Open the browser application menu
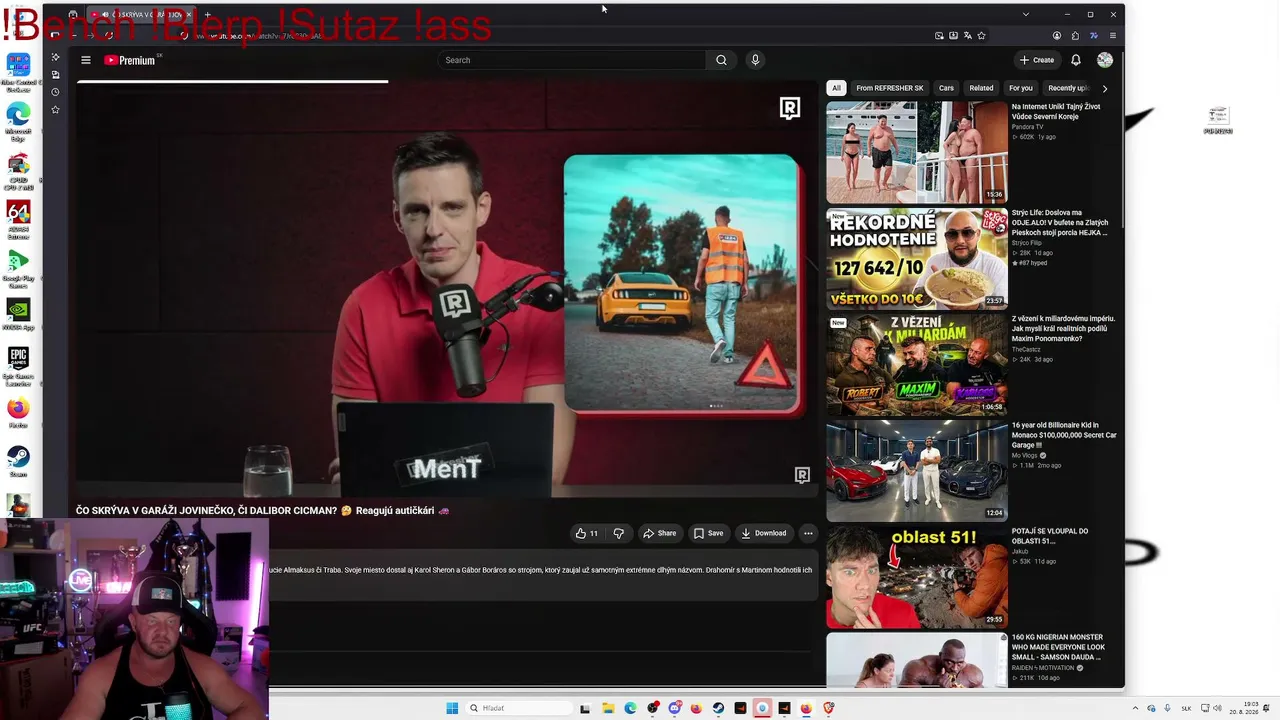1280x720 pixels. tap(1113, 36)
